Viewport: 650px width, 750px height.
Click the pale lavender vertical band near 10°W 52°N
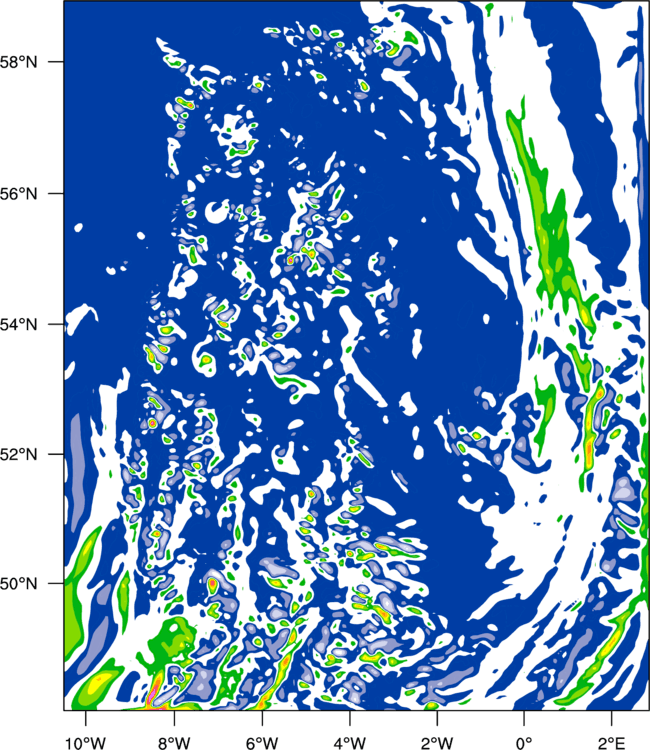pyautogui.click(x=76, y=464)
